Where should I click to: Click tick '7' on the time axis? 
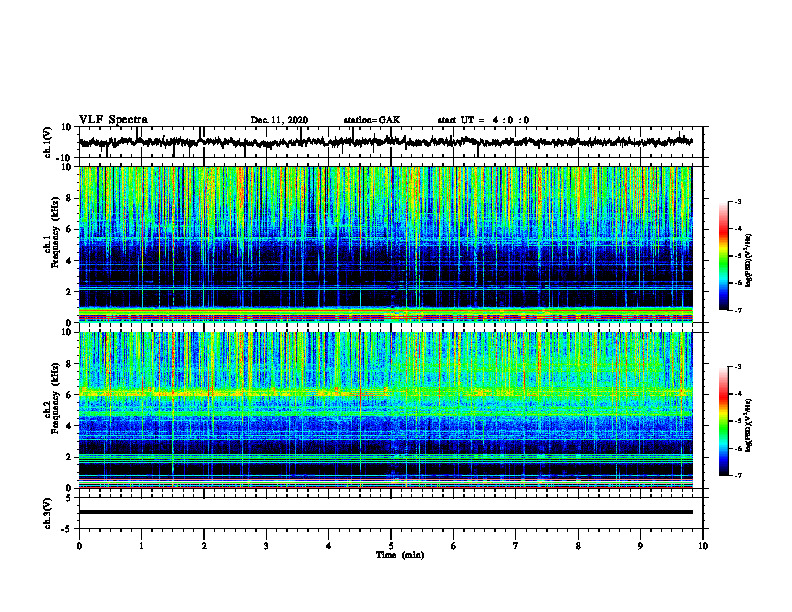click(x=516, y=546)
